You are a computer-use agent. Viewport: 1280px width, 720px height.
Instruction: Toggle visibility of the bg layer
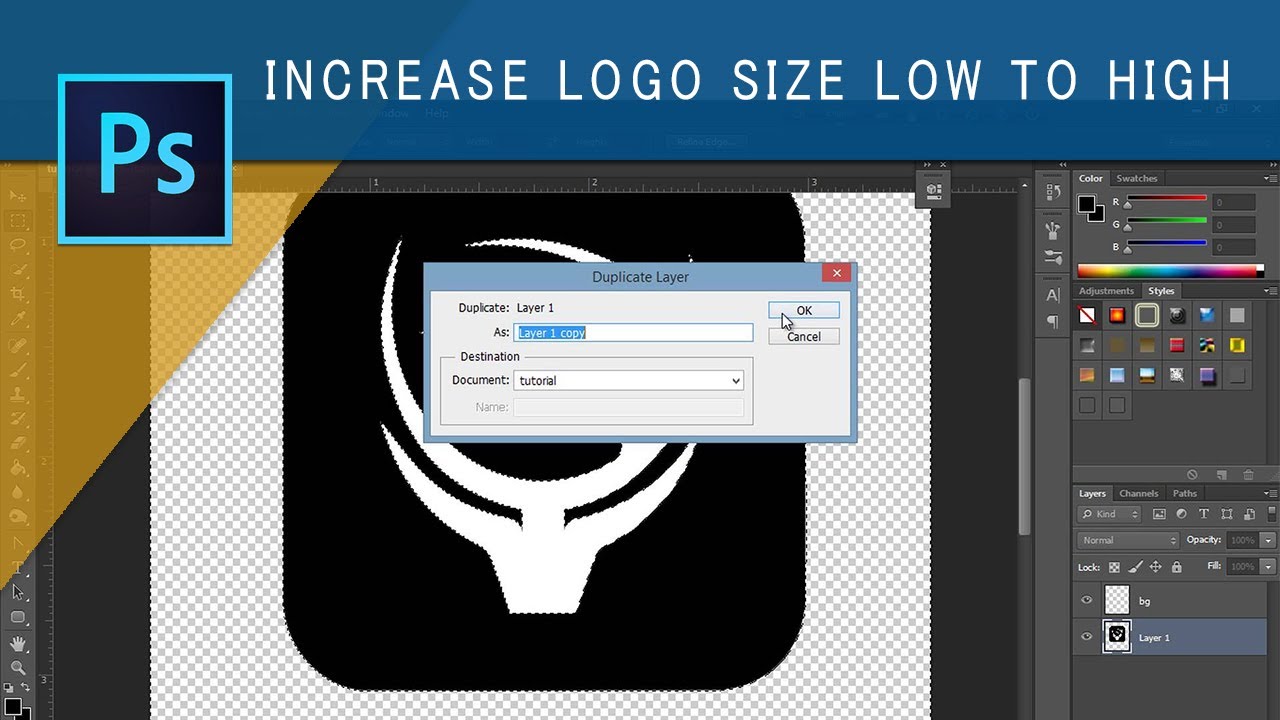[x=1087, y=600]
